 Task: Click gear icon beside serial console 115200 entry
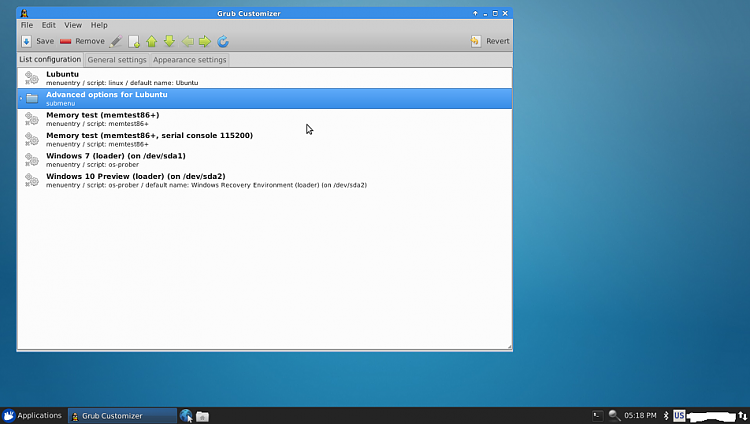(32, 139)
